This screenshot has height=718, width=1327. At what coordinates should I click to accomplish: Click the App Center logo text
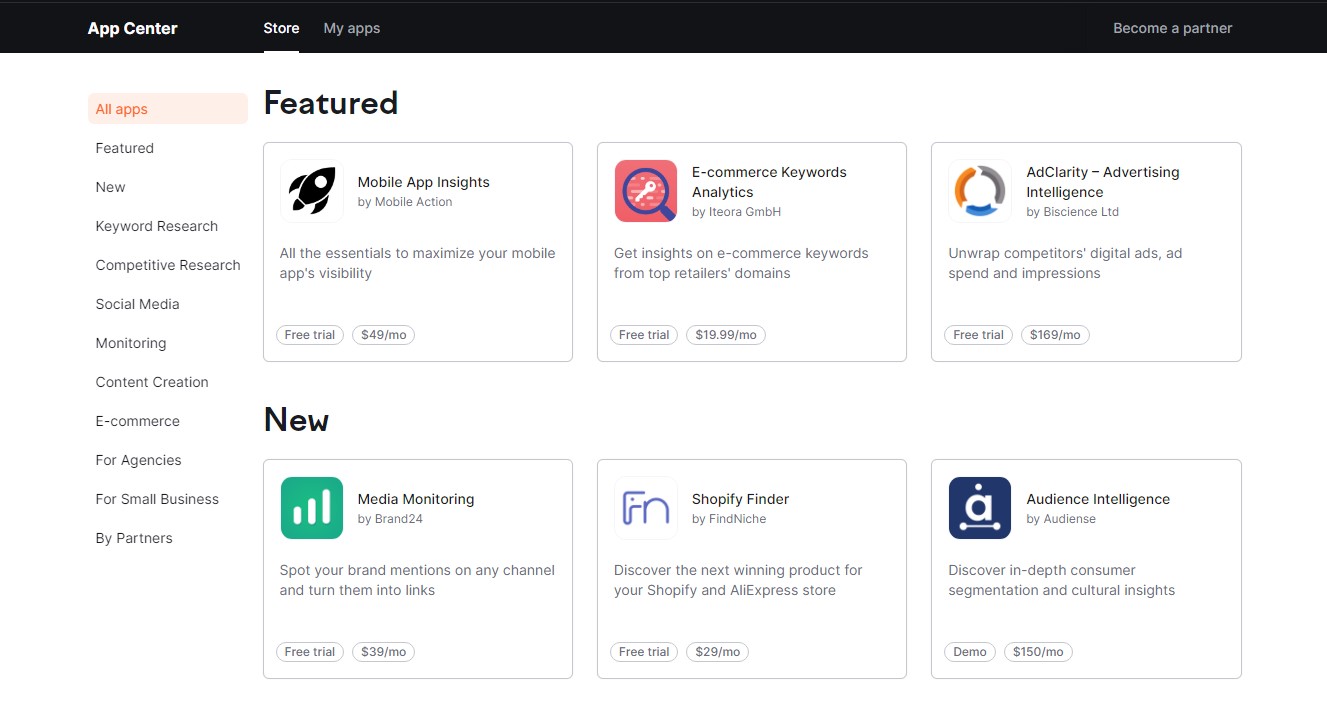[132, 28]
